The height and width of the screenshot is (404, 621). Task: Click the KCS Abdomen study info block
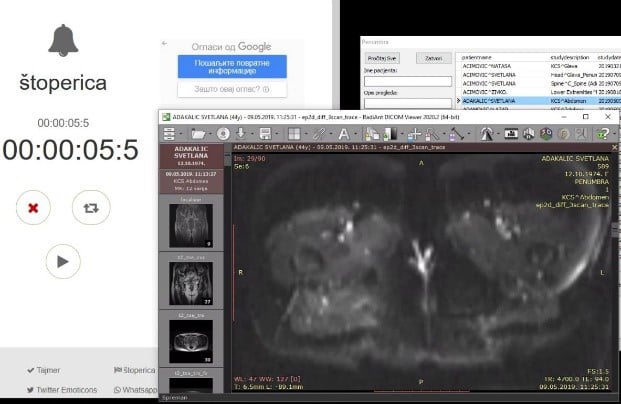pos(191,181)
